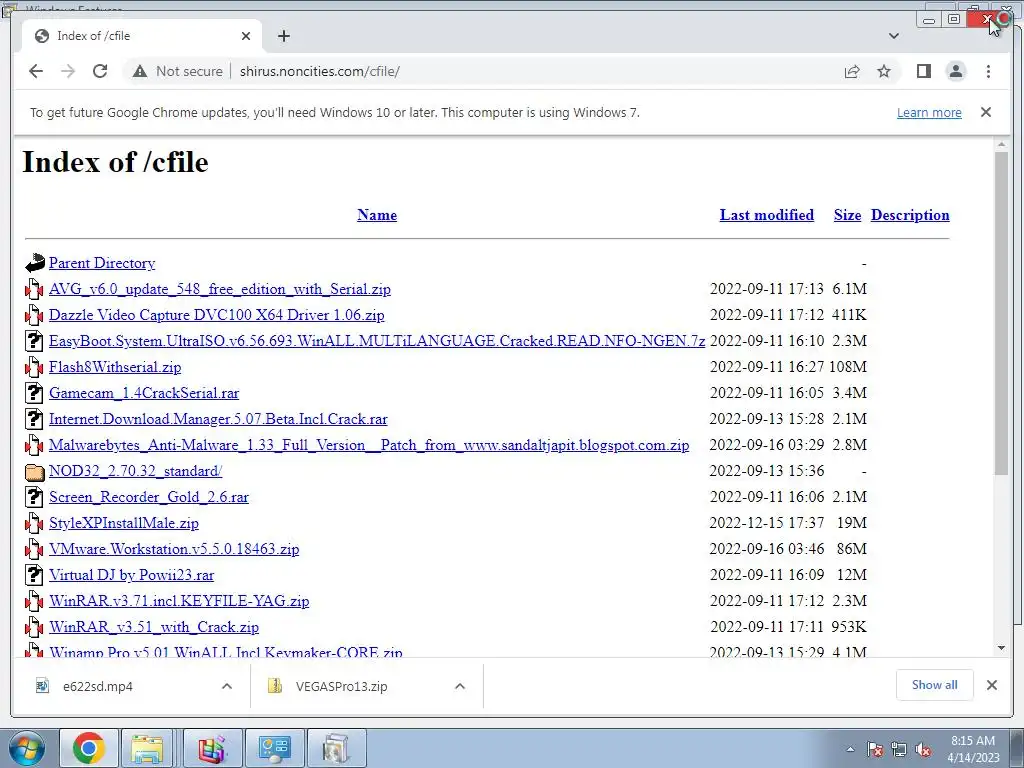
Task: Download VMware Workstation v5.5.0 zip
Action: (174, 549)
